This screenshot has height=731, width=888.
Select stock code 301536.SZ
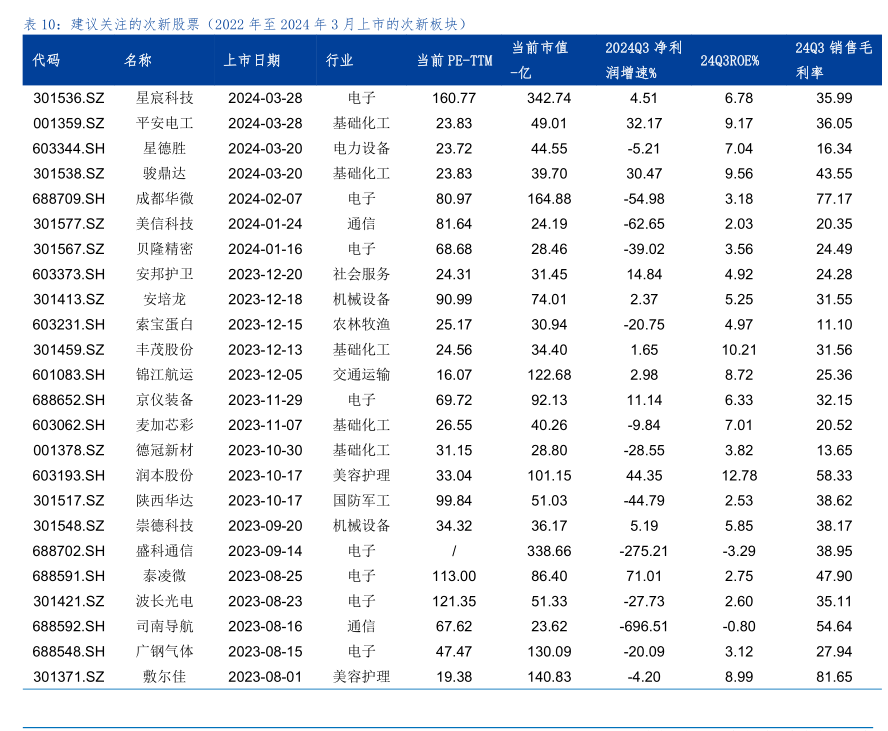68,98
